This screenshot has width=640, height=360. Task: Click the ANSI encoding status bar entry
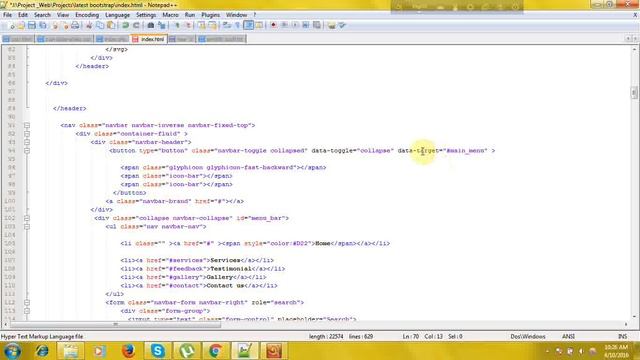tap(568, 337)
